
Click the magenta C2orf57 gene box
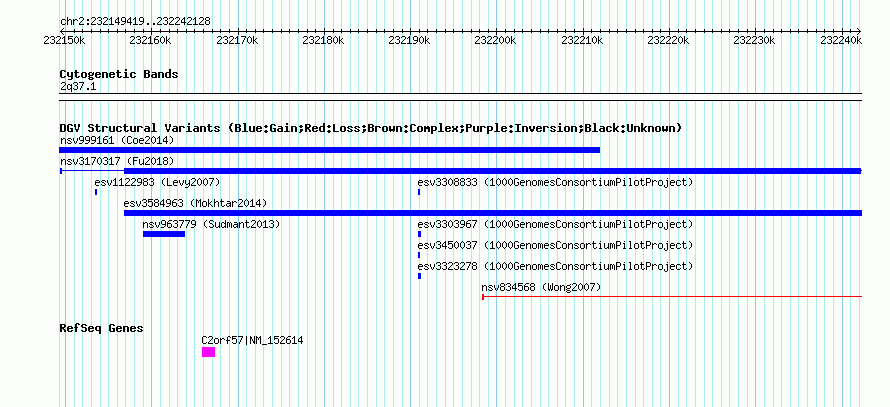pyautogui.click(x=208, y=352)
